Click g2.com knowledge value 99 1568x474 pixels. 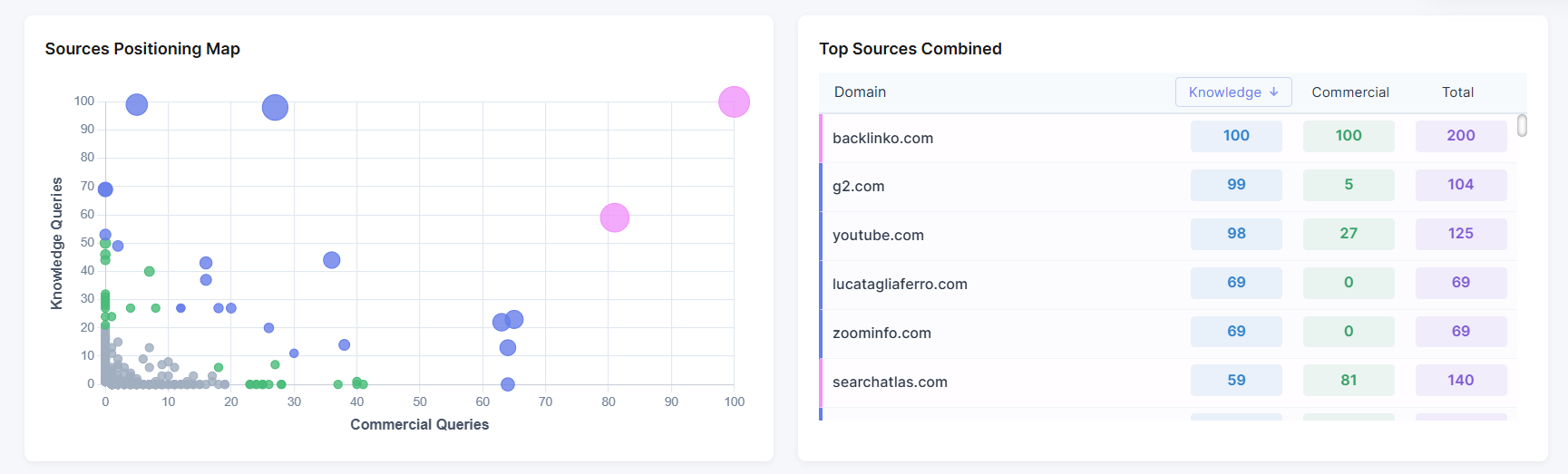(1236, 185)
